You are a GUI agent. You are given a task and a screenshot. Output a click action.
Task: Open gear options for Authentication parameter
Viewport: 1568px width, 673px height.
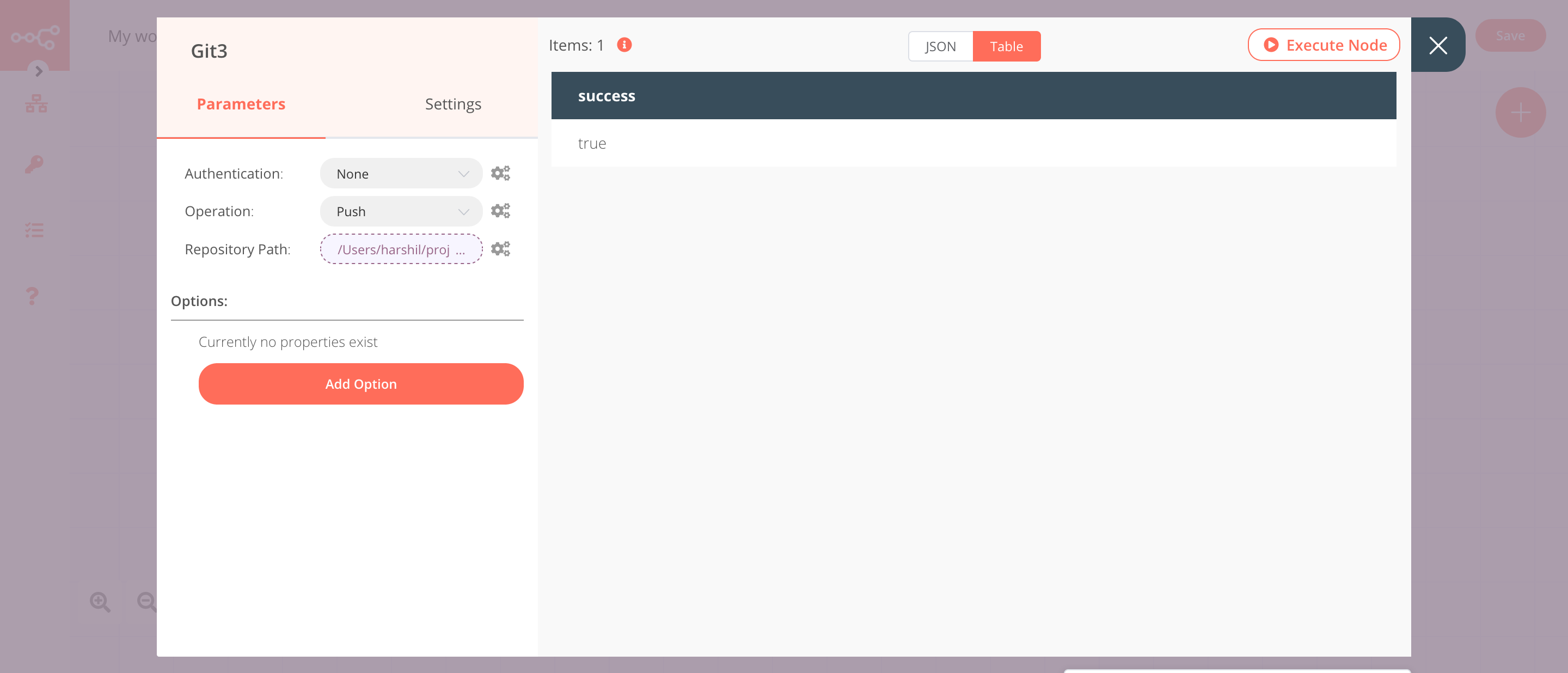[500, 173]
